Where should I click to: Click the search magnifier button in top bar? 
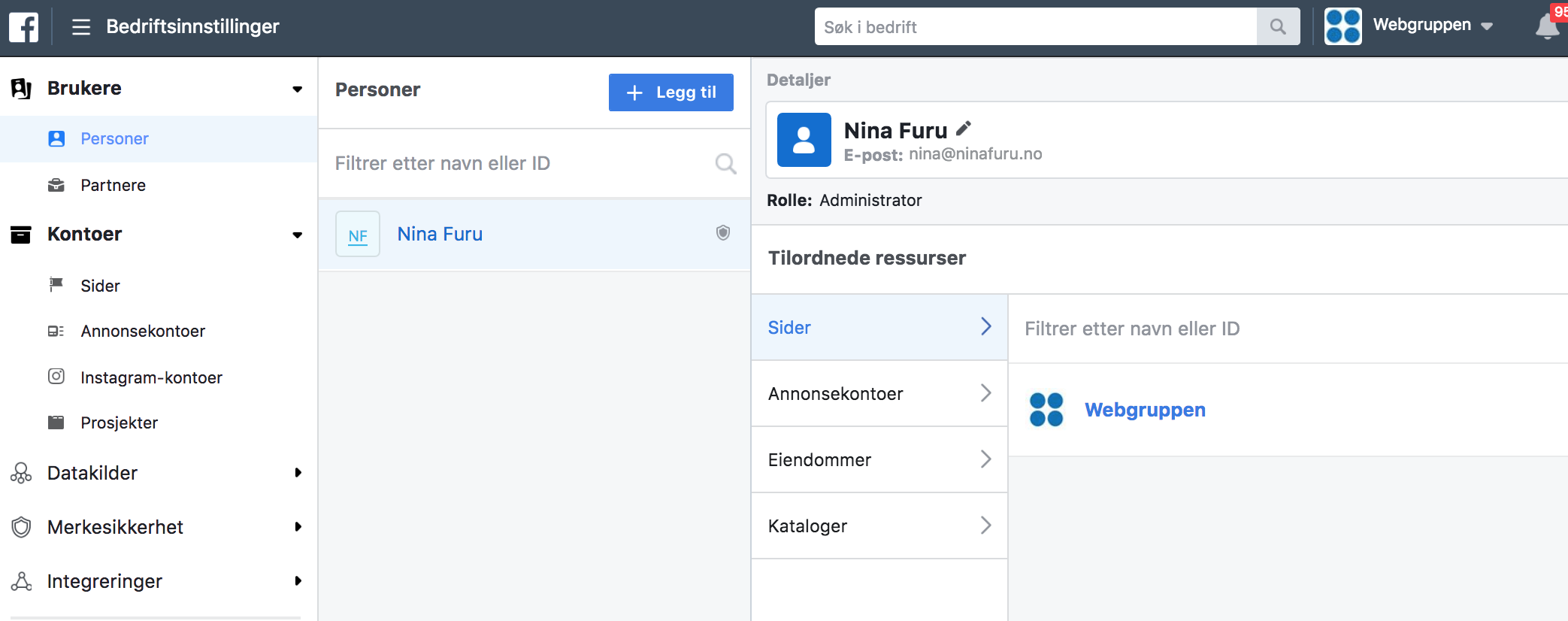(1278, 26)
